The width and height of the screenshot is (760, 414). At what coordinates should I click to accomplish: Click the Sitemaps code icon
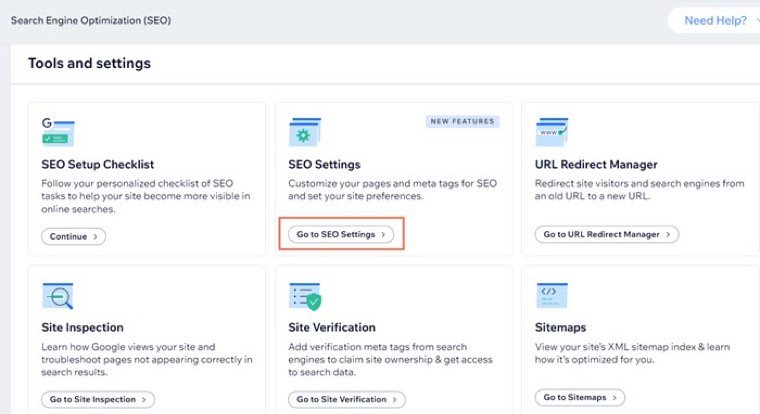[552, 295]
